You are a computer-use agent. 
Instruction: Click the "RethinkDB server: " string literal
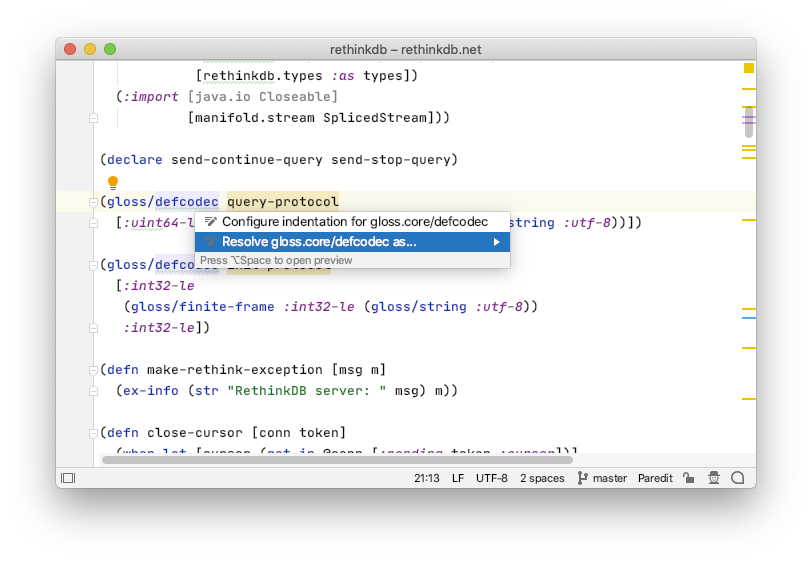click(307, 391)
